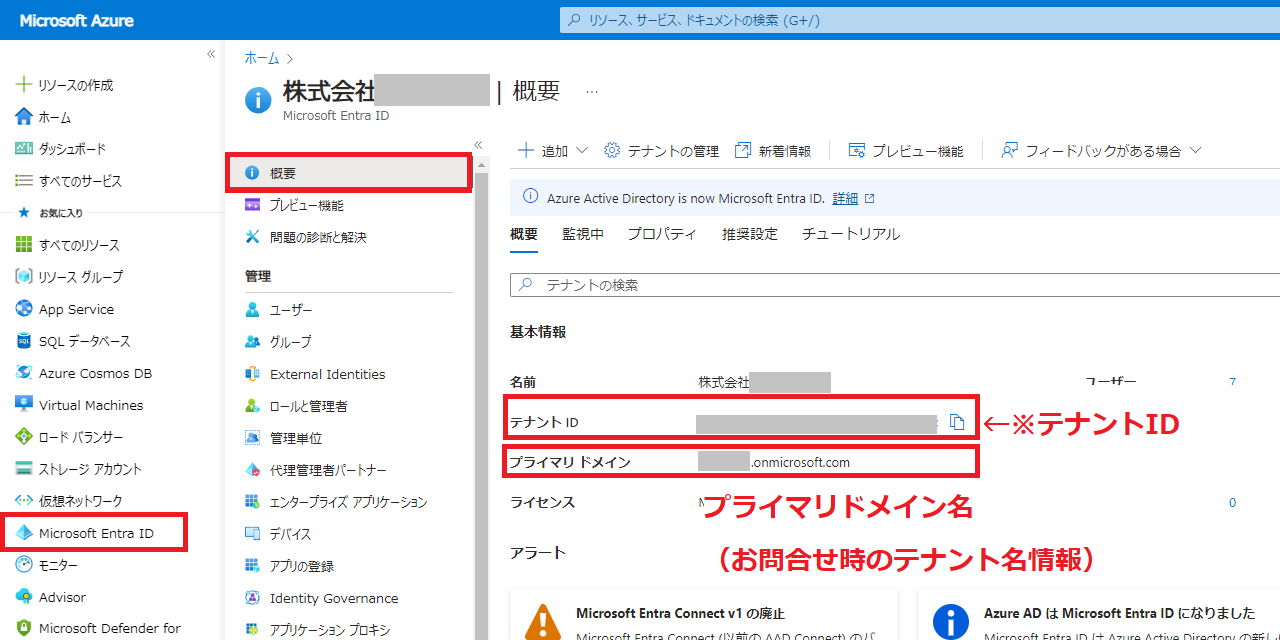Image resolution: width=1280 pixels, height=640 pixels.
Task: Open すべてのサービス list icon
Action: click(24, 181)
